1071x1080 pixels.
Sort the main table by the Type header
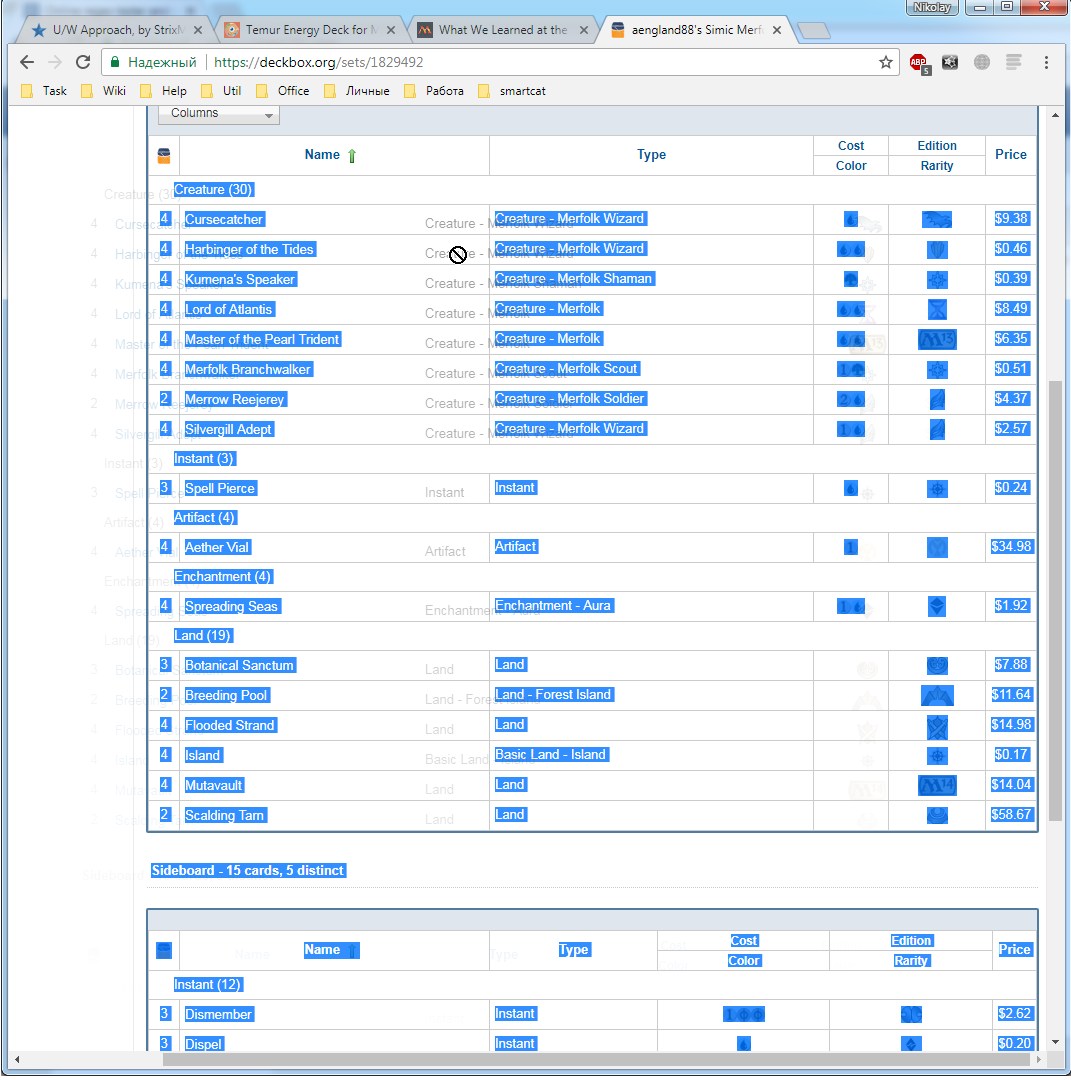651,155
